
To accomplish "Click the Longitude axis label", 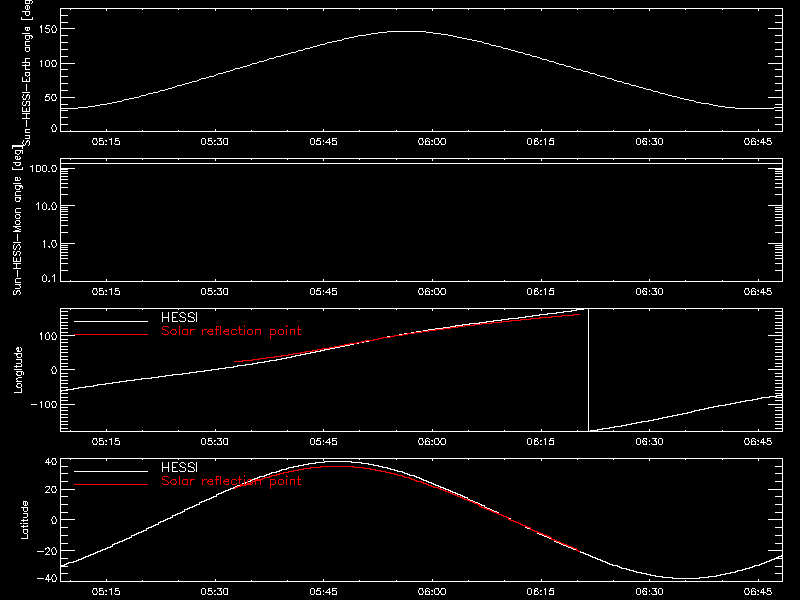I will click(18, 370).
